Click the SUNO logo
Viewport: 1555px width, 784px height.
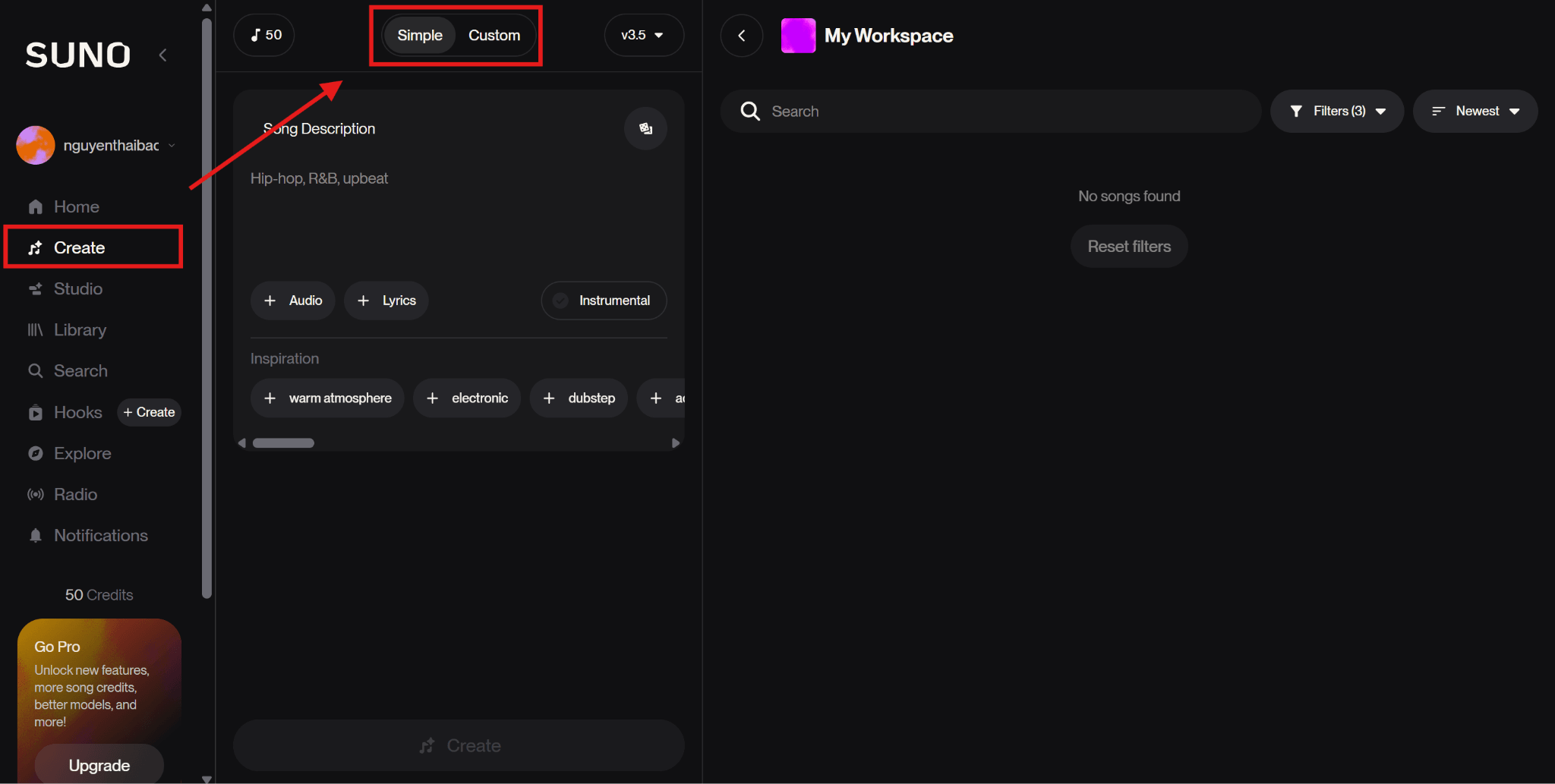(x=78, y=55)
